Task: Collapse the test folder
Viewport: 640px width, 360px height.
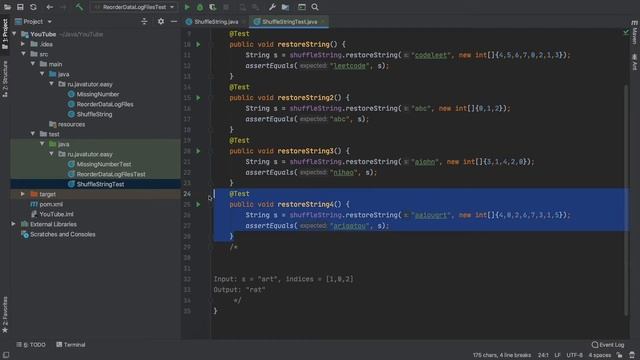Action: click(33, 134)
